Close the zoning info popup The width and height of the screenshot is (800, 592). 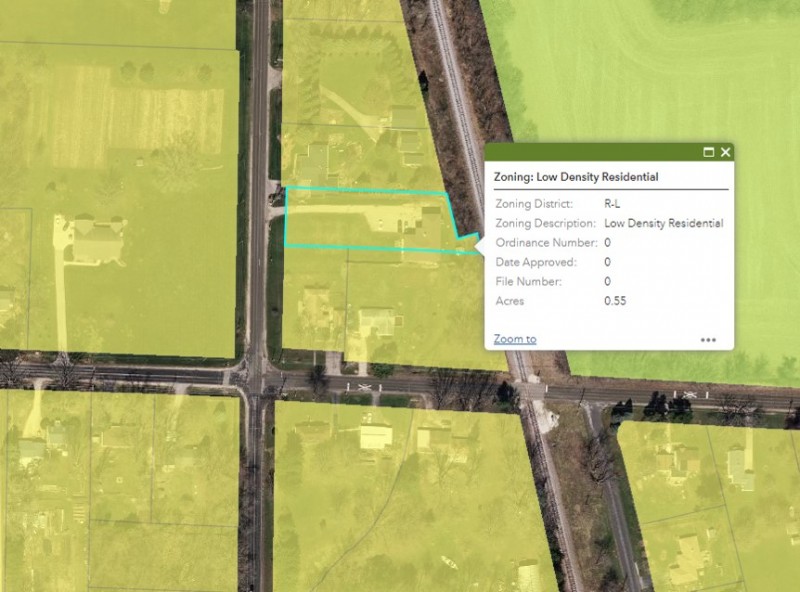click(726, 152)
